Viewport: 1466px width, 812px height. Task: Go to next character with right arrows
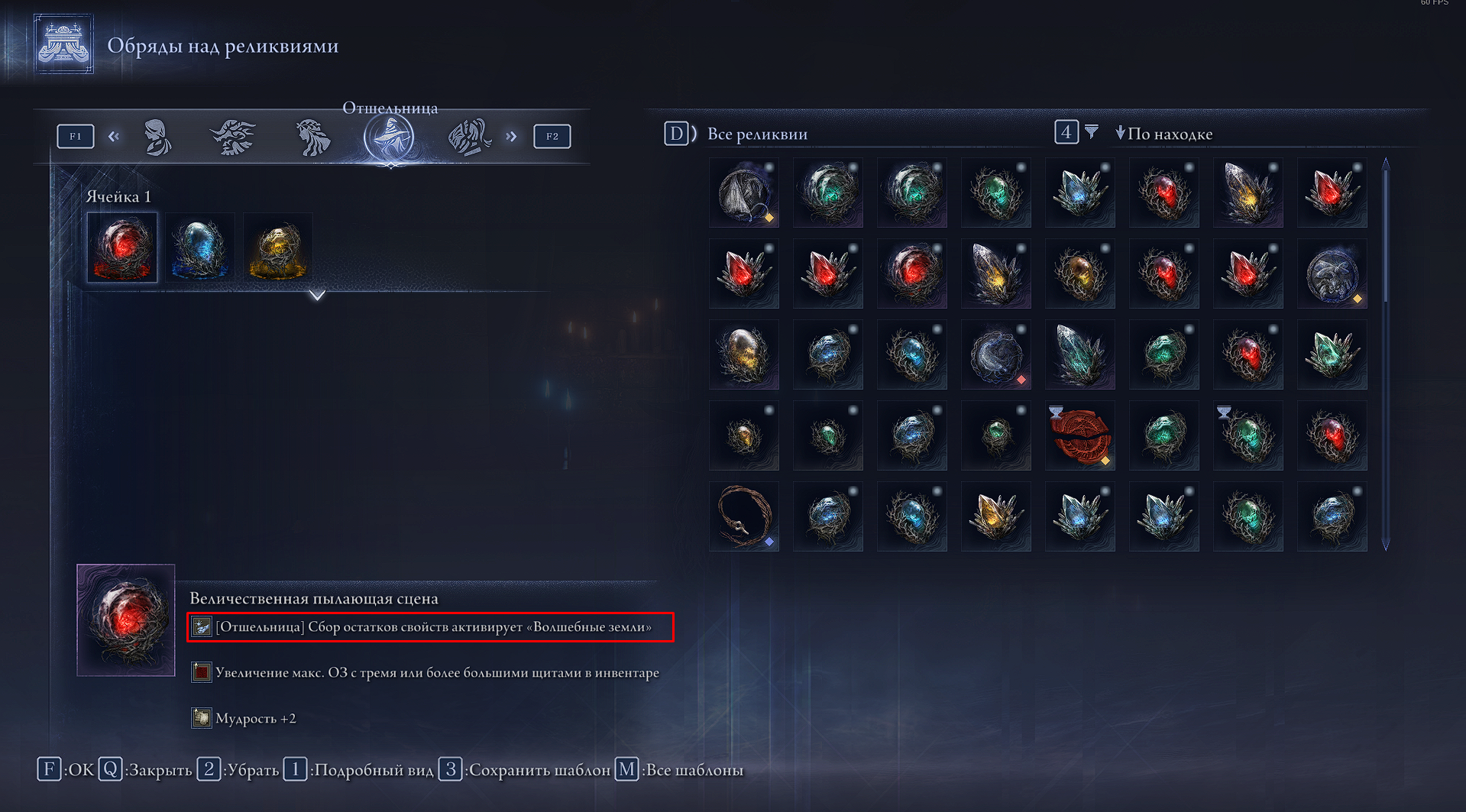click(x=511, y=137)
